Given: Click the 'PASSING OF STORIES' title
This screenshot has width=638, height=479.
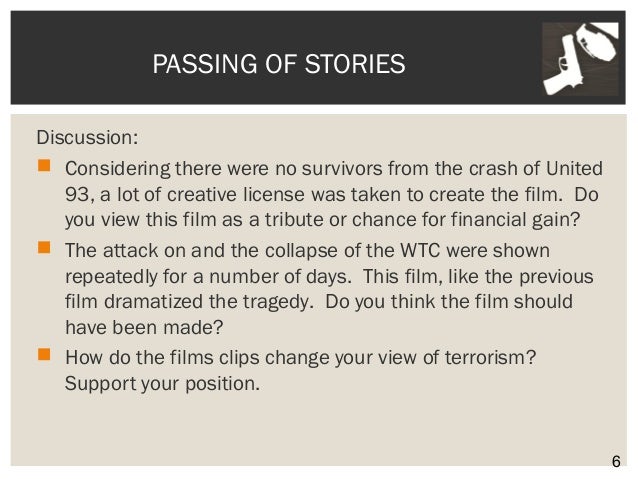Looking at the screenshot, I should tap(279, 64).
